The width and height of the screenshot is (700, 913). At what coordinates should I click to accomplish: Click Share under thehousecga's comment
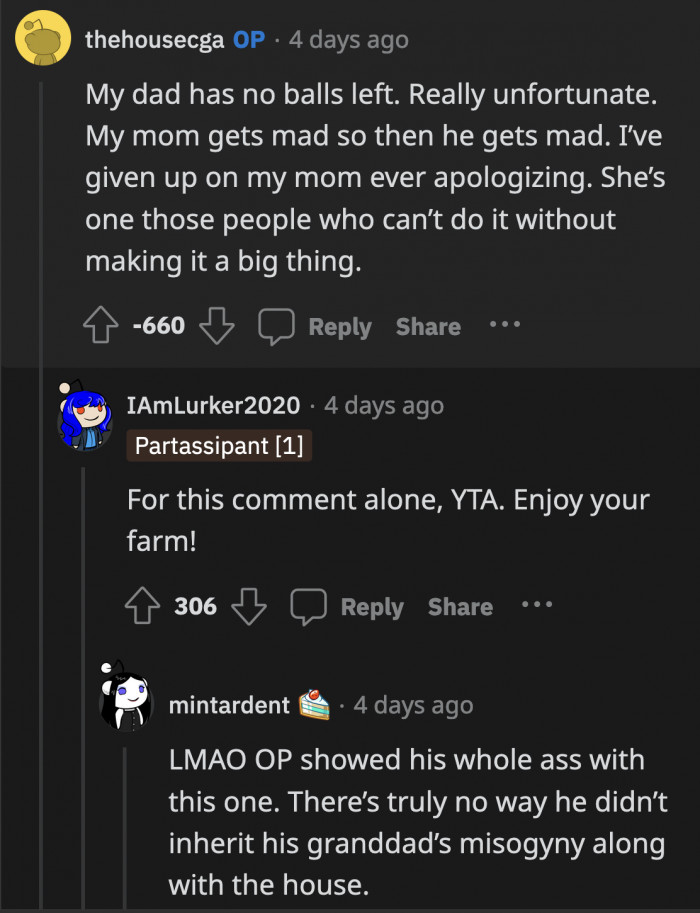(427, 325)
